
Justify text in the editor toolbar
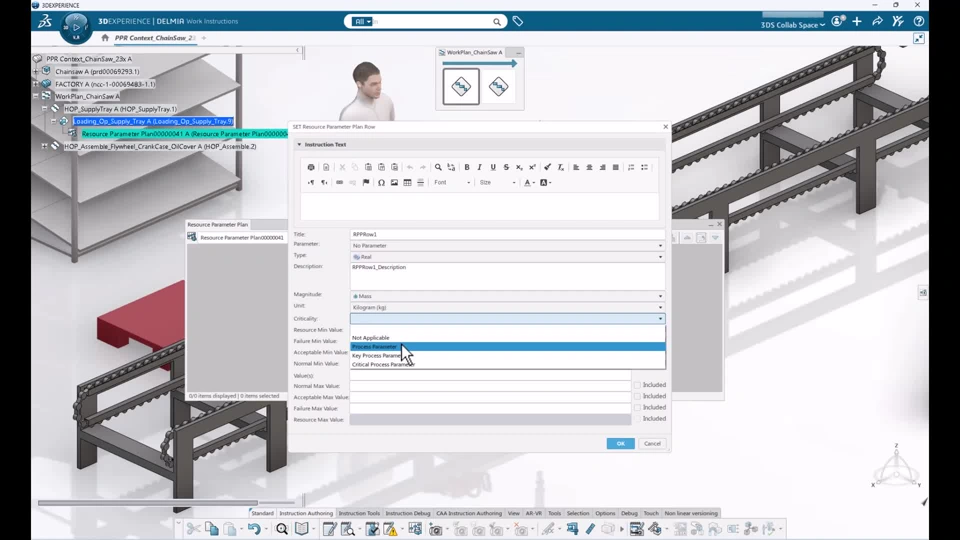[616, 167]
